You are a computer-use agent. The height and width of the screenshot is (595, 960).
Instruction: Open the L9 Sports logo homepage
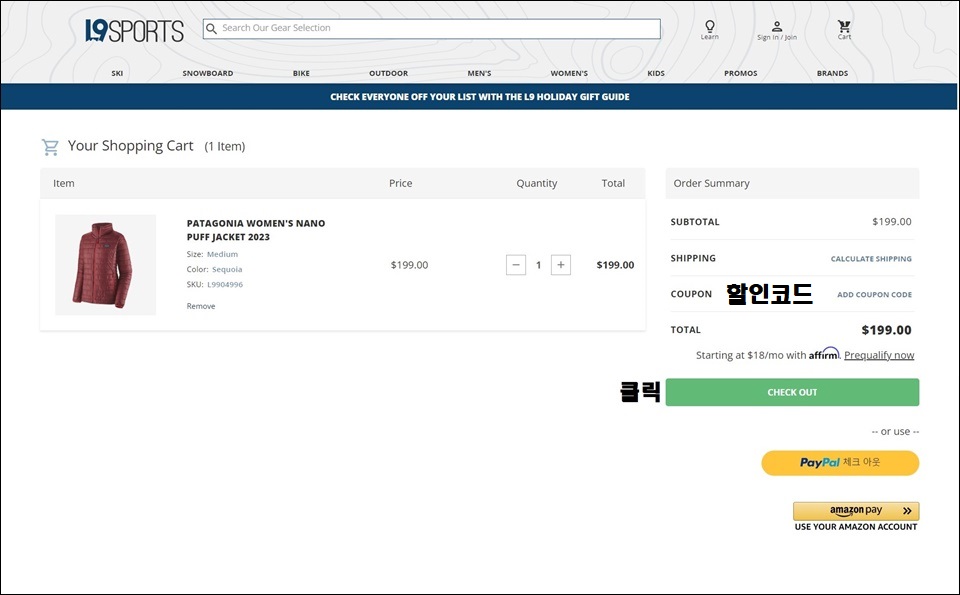coord(134,31)
